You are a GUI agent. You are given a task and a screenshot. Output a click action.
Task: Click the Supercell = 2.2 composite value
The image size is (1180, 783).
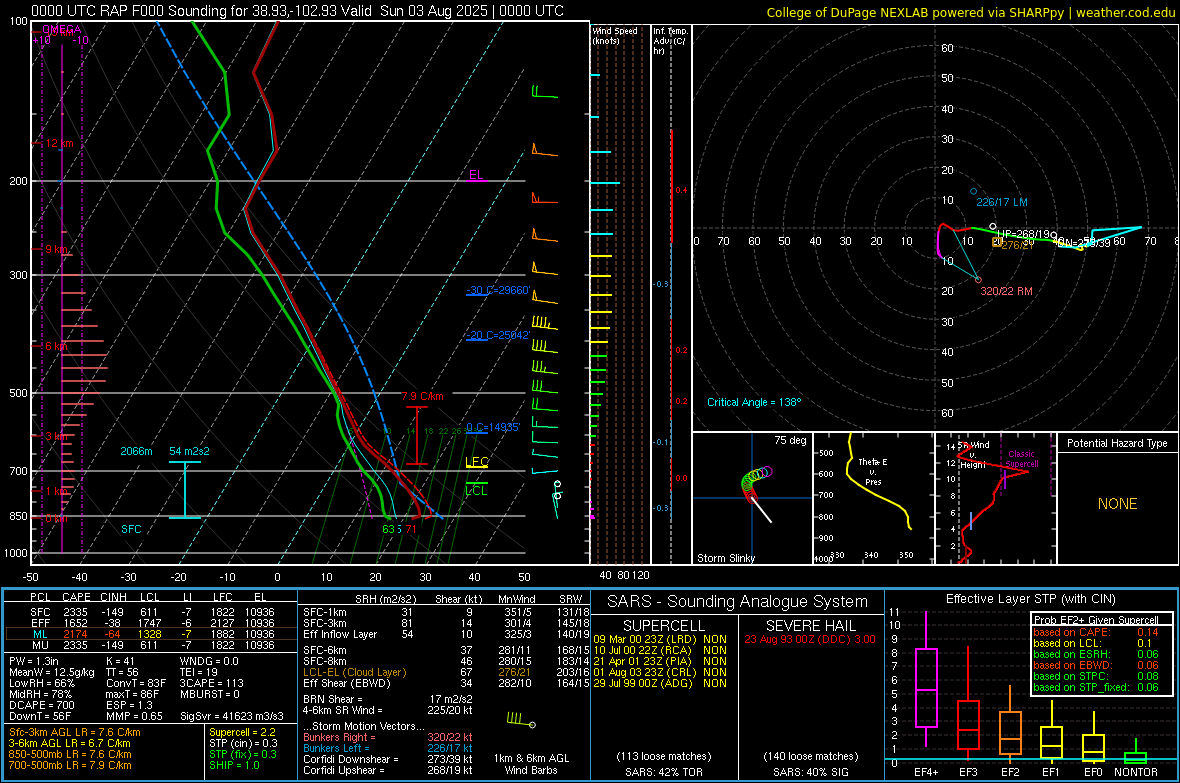[242, 732]
